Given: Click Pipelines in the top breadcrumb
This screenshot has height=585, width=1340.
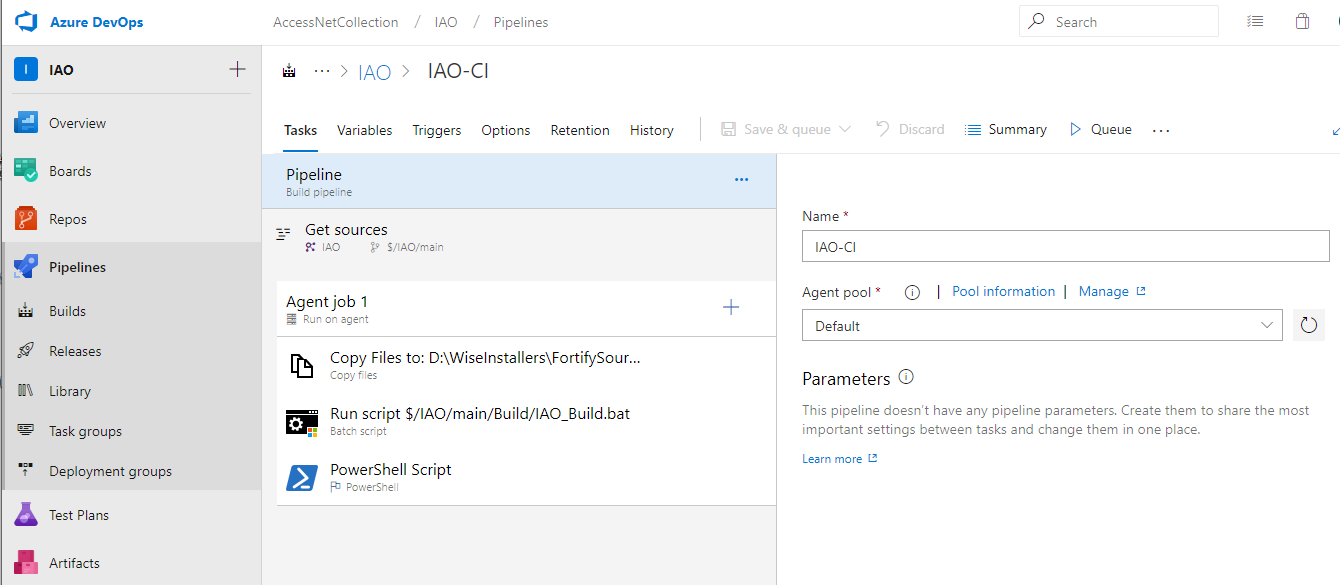Looking at the screenshot, I should point(521,22).
